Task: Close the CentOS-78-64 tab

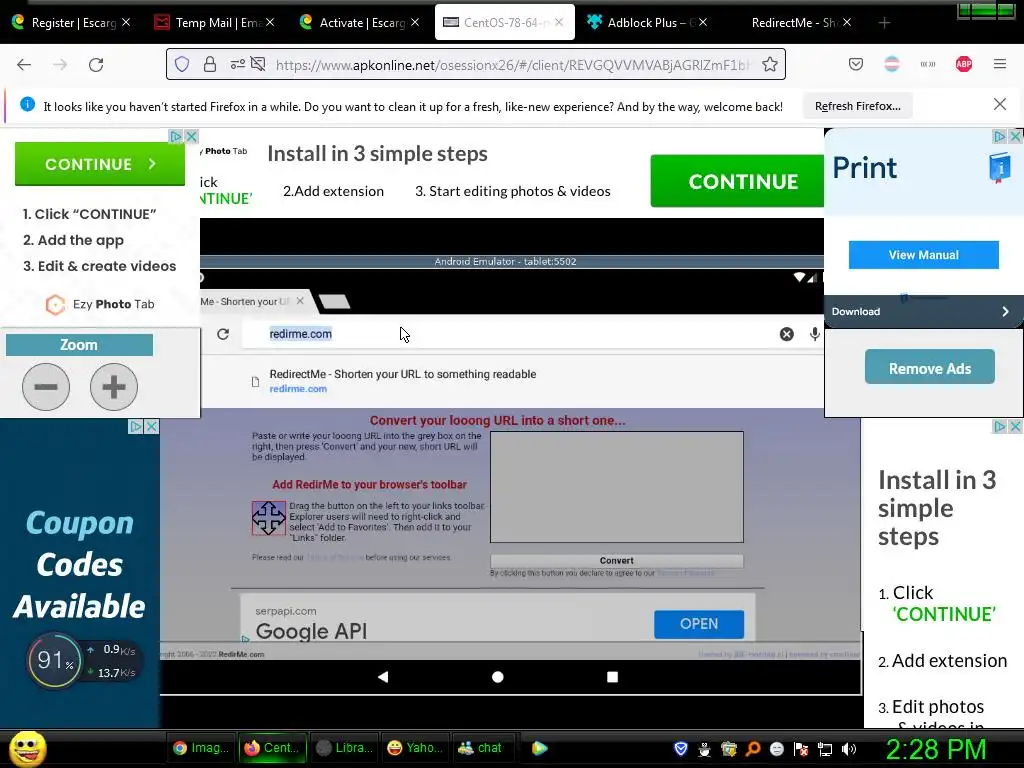Action: pos(559,23)
